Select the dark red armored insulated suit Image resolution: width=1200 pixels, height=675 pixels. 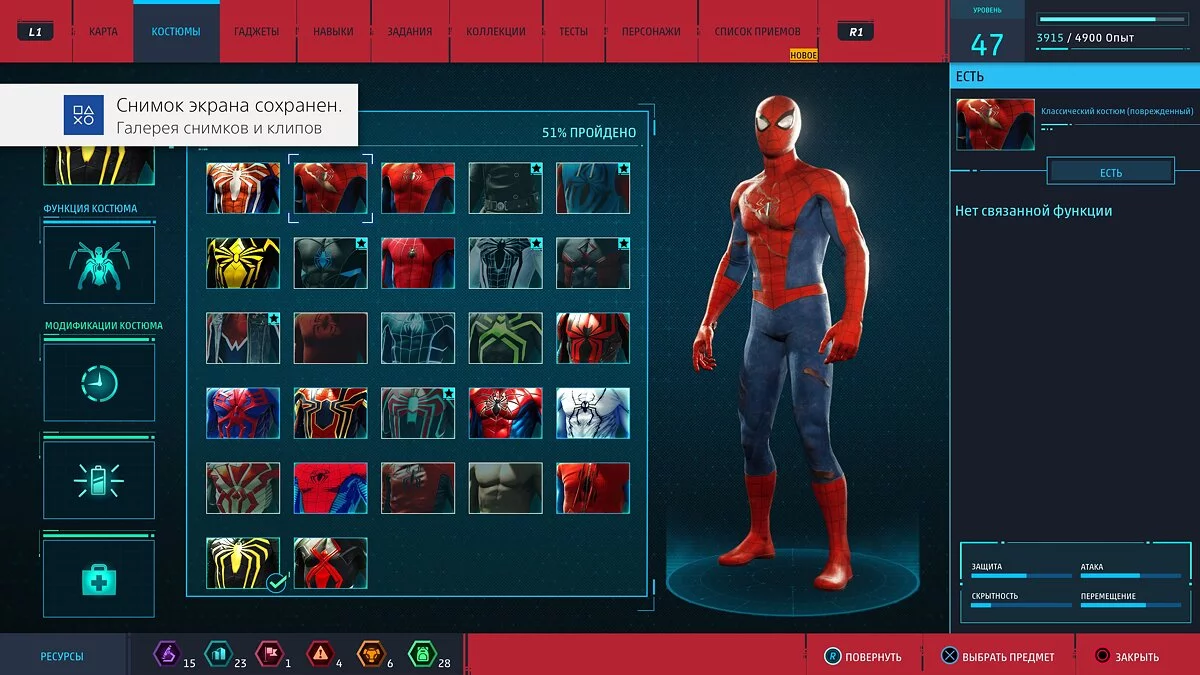coord(593,263)
